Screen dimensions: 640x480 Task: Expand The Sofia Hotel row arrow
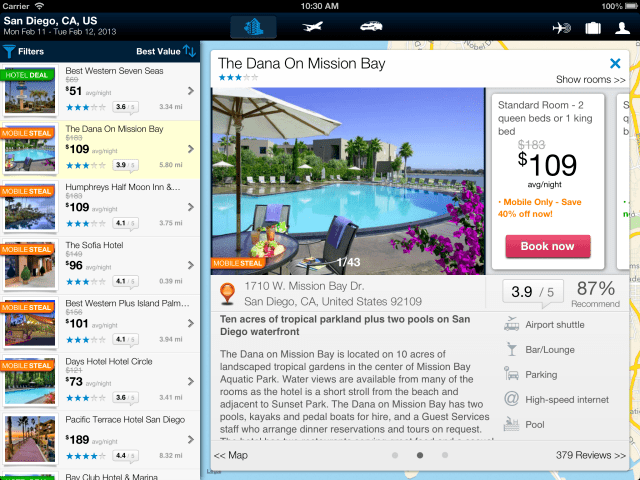click(191, 265)
